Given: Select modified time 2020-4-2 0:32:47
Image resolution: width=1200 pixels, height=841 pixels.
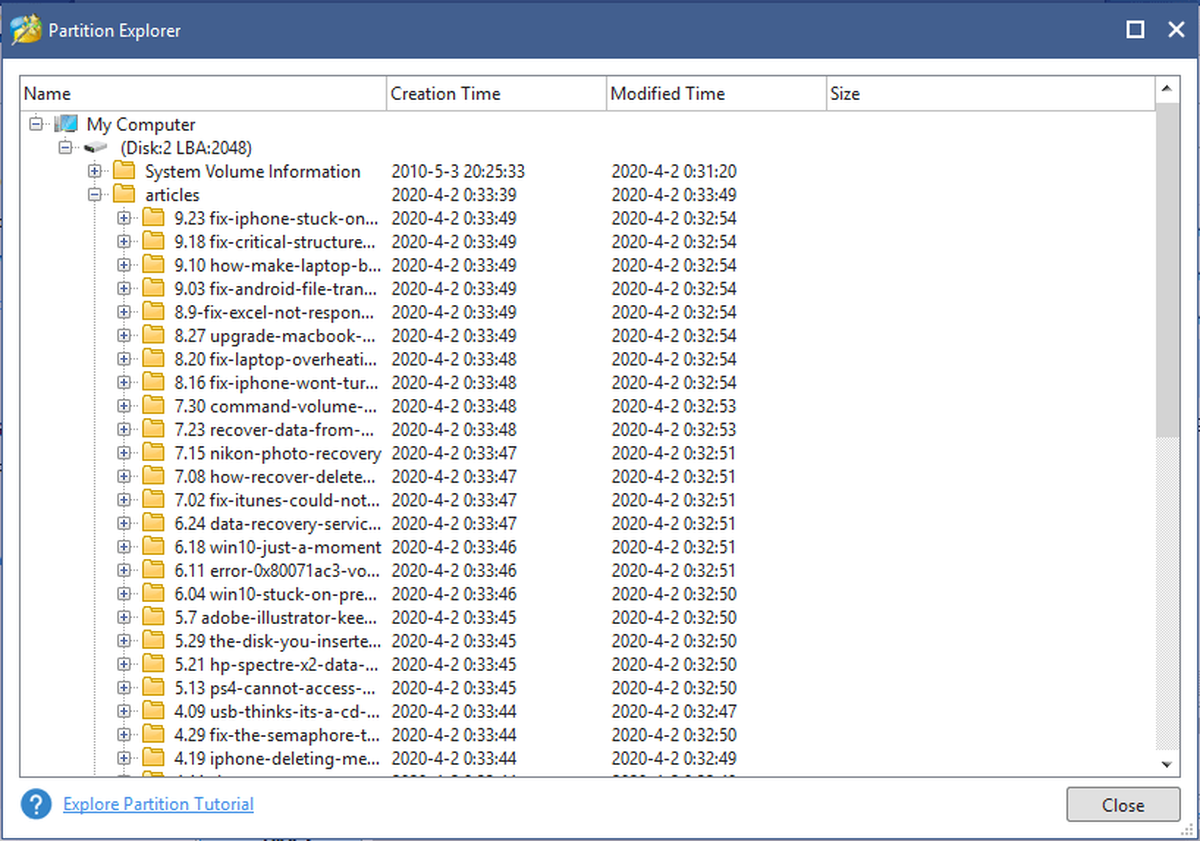Looking at the screenshot, I should click(x=674, y=712).
